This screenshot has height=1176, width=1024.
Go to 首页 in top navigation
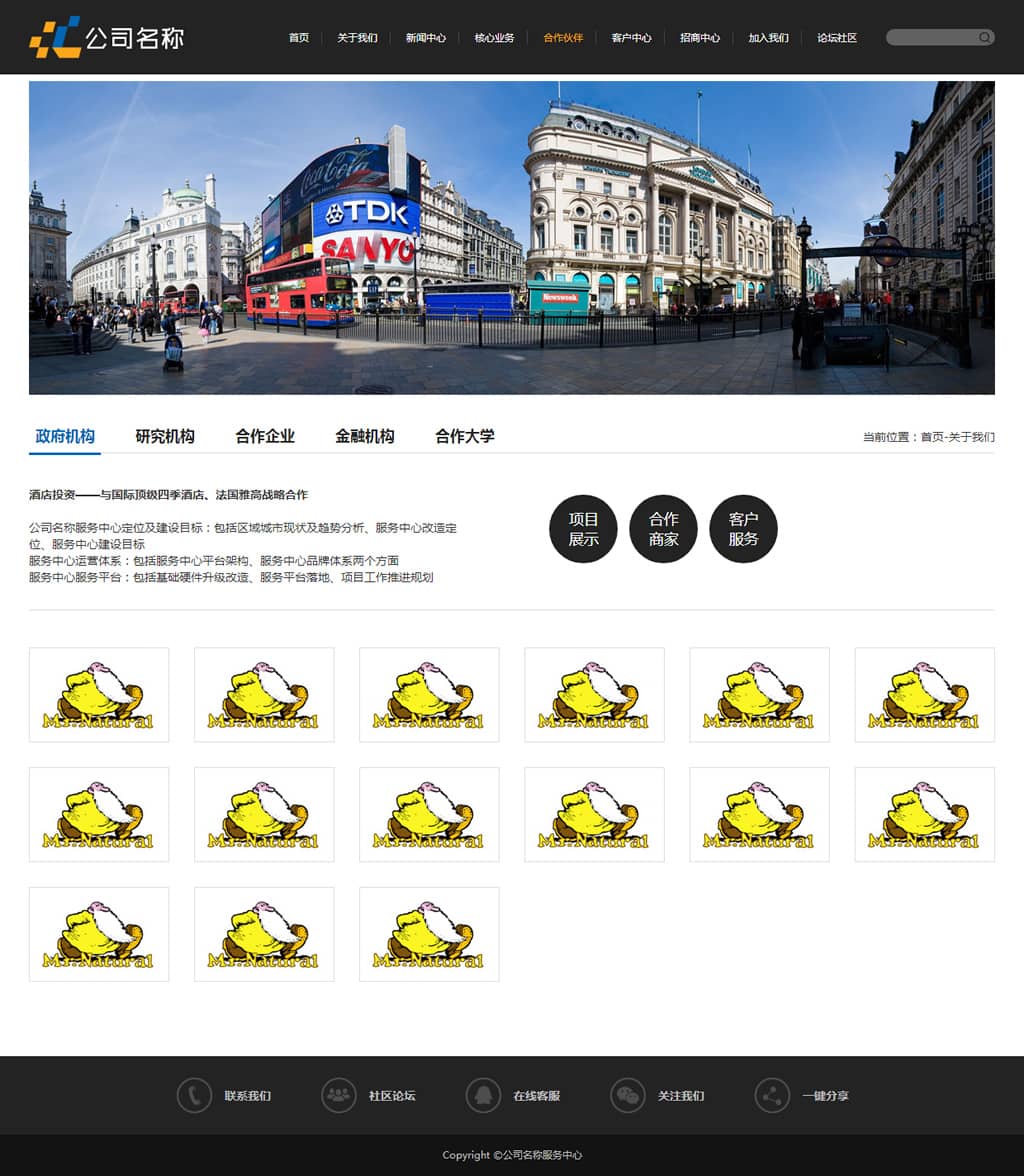(299, 38)
